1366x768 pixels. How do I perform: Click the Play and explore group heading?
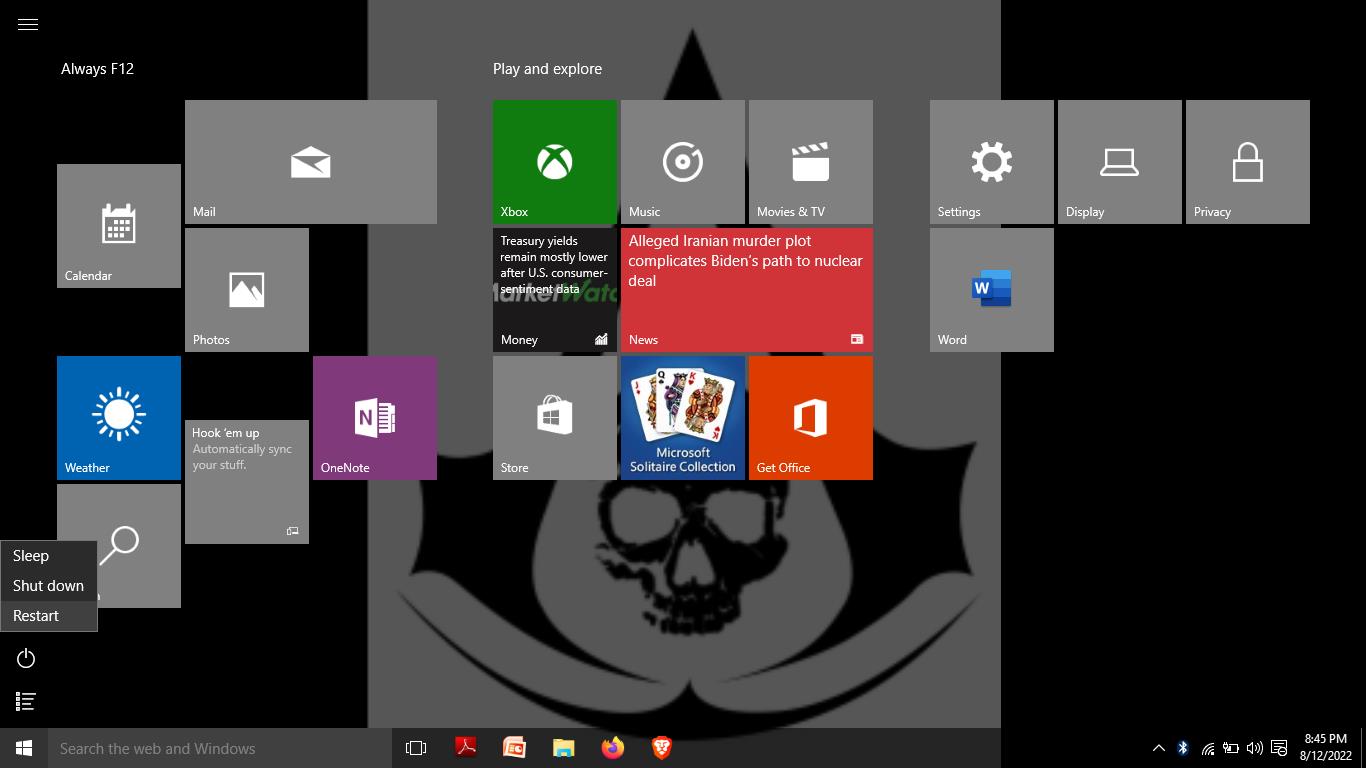click(x=547, y=69)
